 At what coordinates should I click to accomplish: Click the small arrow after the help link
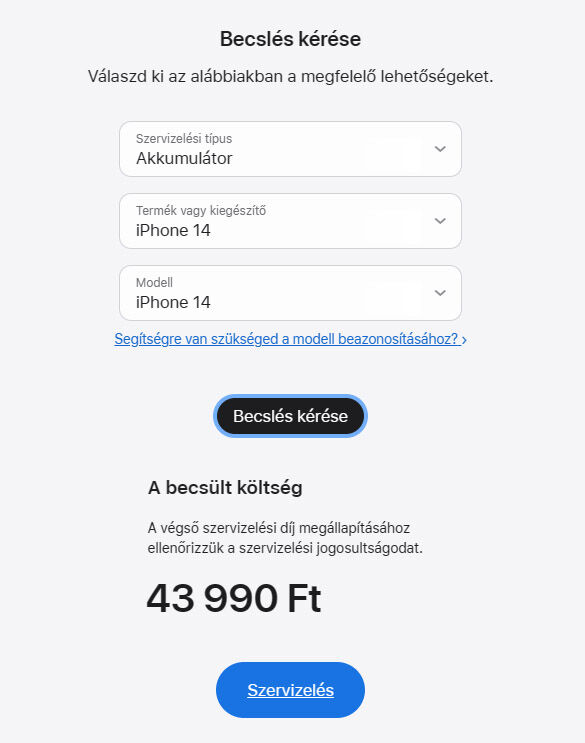[464, 340]
